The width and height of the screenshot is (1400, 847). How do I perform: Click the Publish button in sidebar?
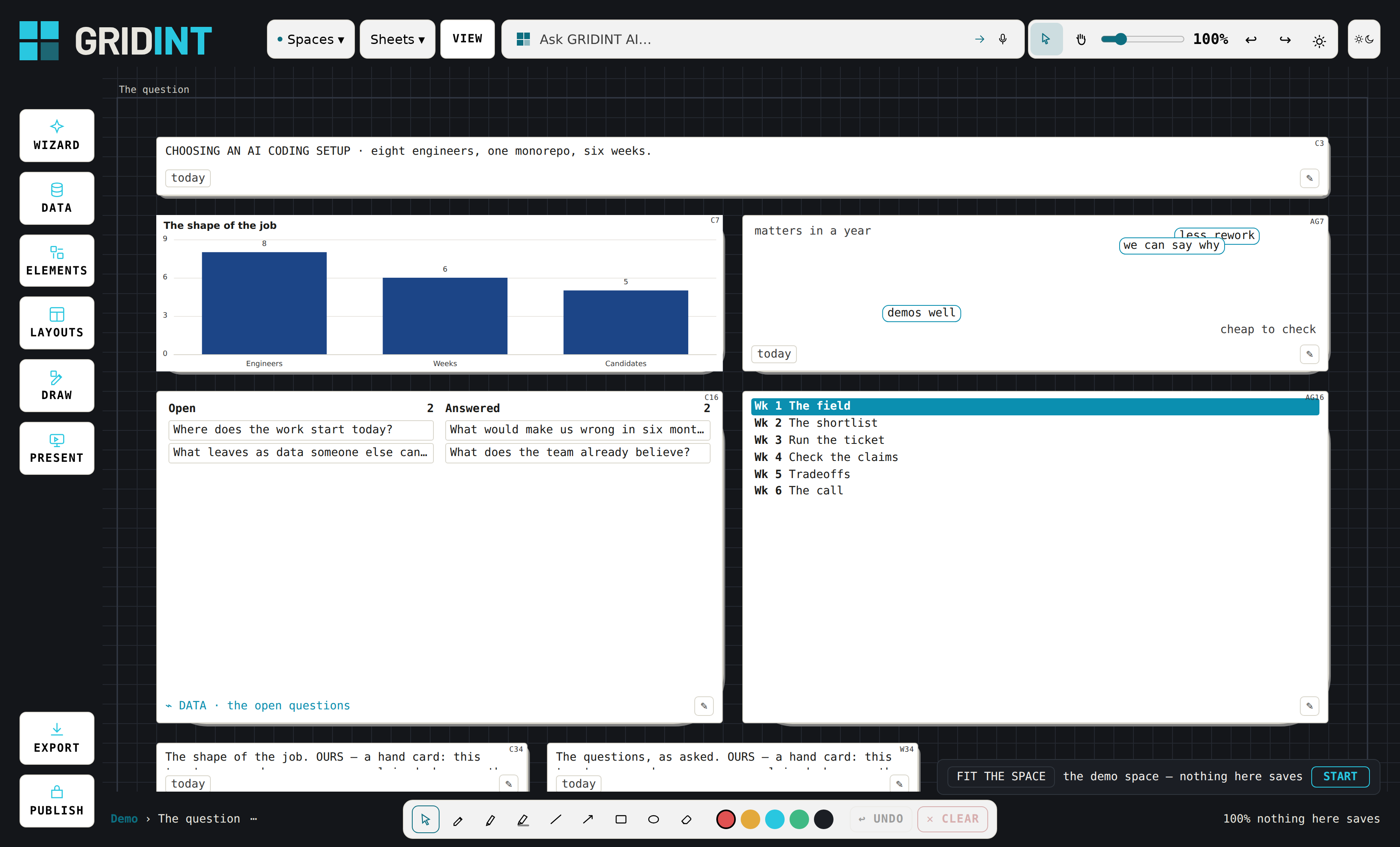[57, 801]
